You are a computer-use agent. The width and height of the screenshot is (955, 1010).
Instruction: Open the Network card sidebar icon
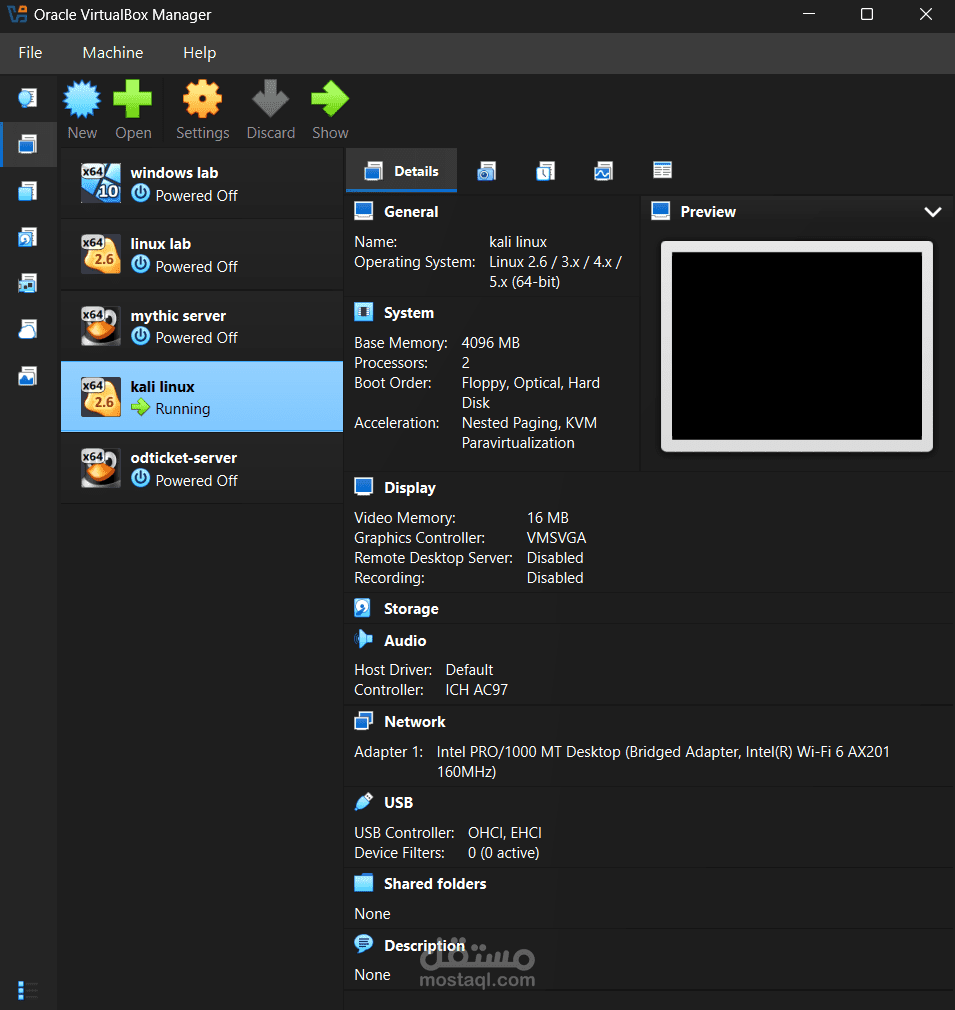tap(27, 283)
